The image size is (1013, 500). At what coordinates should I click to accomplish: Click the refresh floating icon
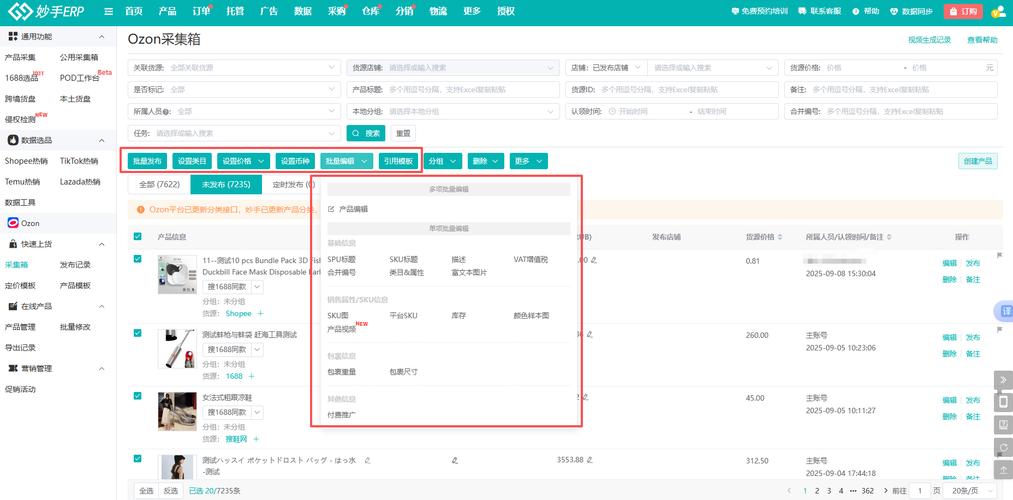[1003, 448]
